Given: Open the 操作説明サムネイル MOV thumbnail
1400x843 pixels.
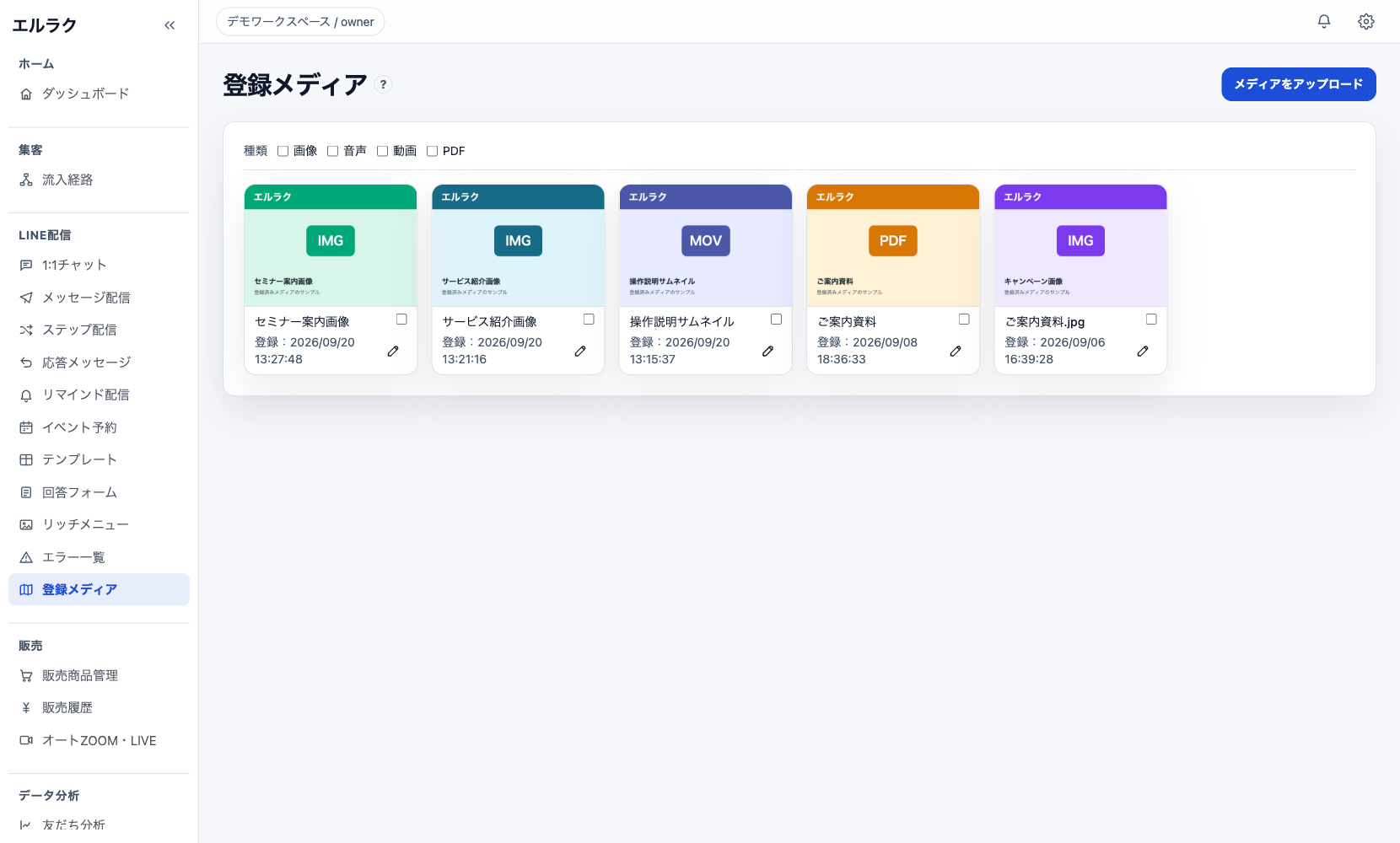Looking at the screenshot, I should (x=706, y=245).
